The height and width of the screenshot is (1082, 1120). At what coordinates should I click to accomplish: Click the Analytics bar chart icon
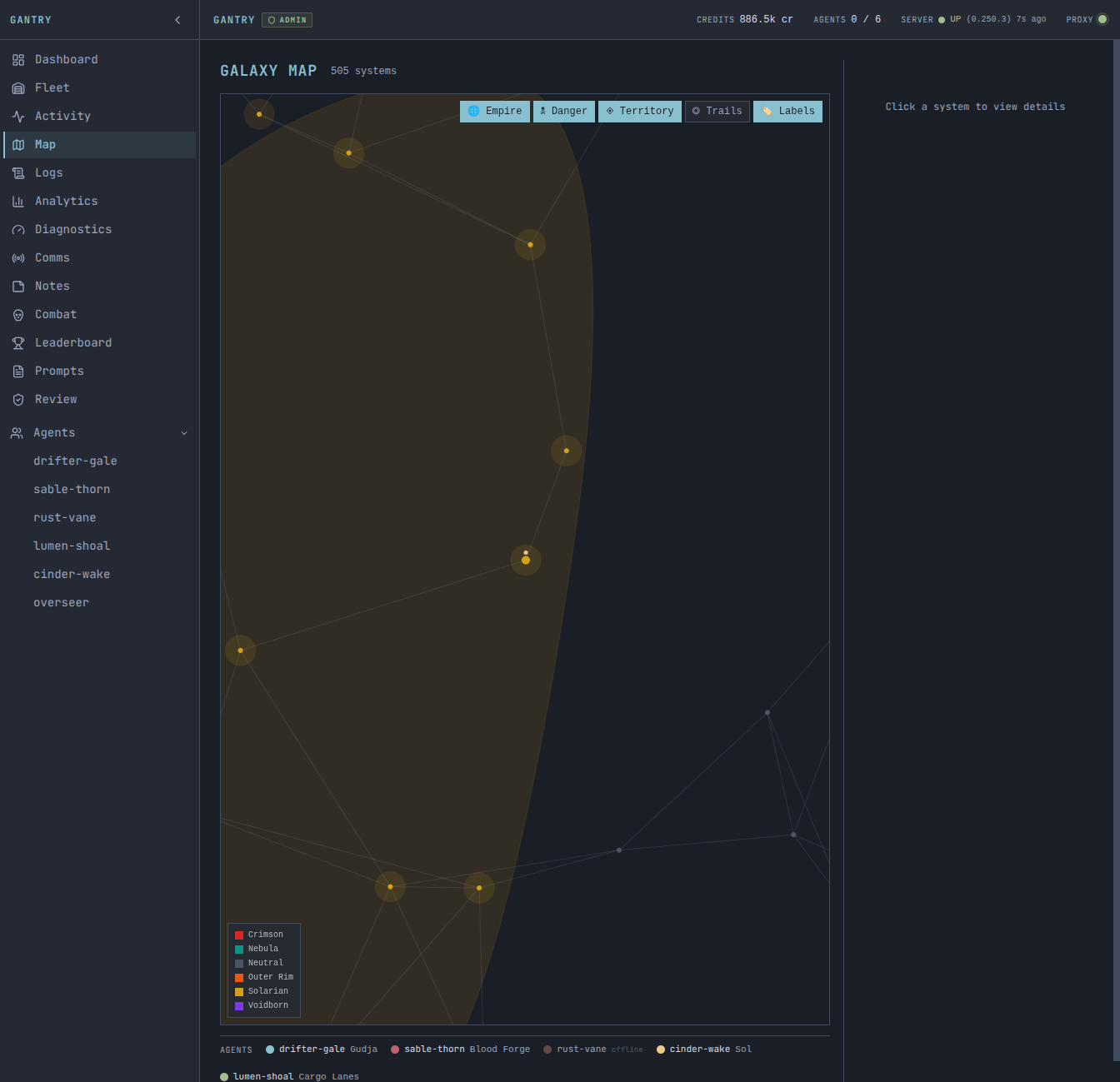click(18, 202)
